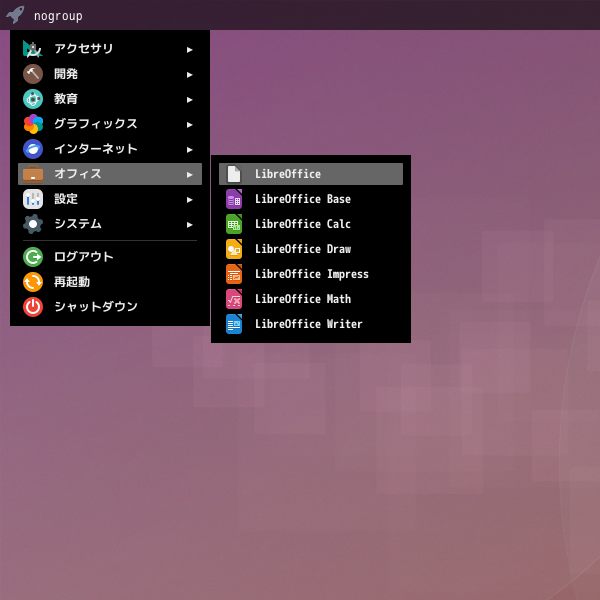The width and height of the screenshot is (600, 600).
Task: Click the rocket launcher icon in the top panel
Action: [x=15, y=15]
